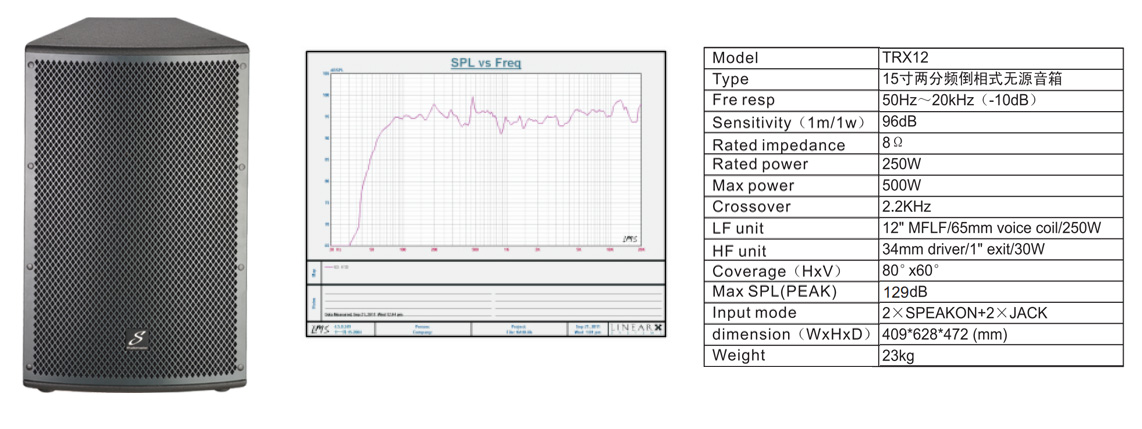Select the 23kg weight value cell
The width and height of the screenshot is (1142, 429).
pos(897,355)
